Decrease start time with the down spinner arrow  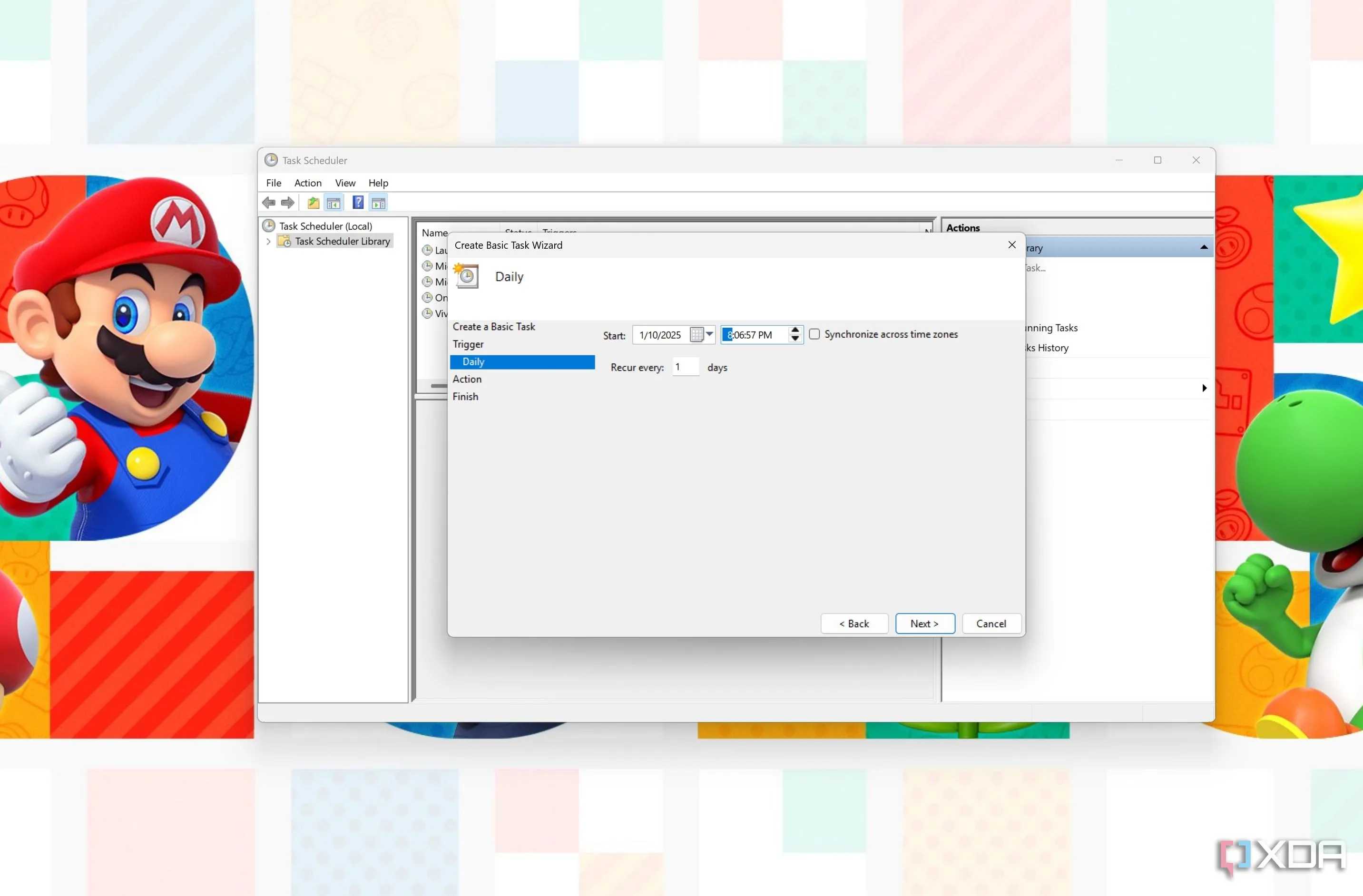(x=795, y=339)
